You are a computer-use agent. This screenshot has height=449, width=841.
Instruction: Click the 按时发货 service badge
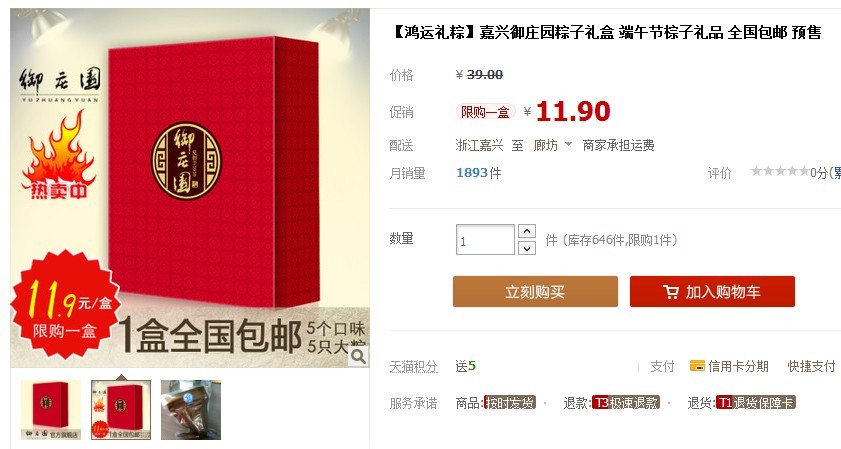509,403
